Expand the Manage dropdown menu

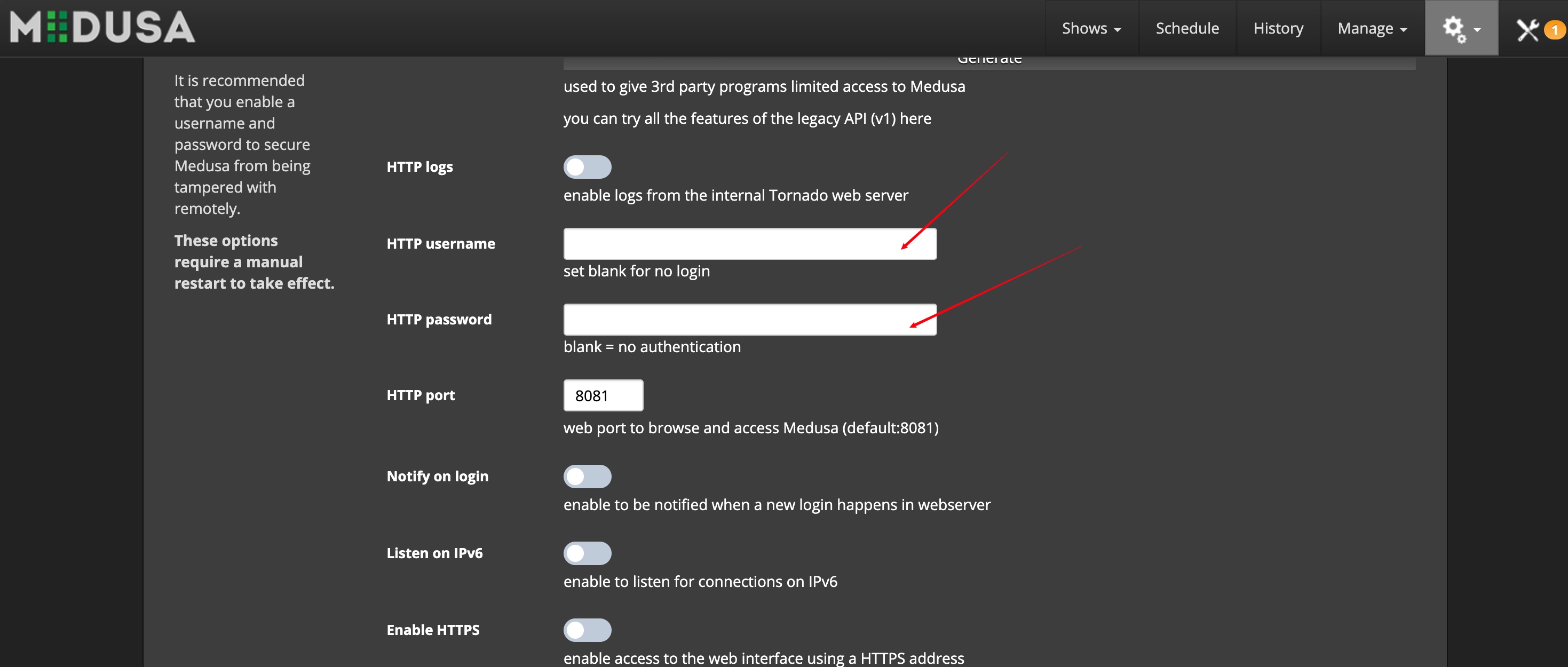[x=1372, y=28]
